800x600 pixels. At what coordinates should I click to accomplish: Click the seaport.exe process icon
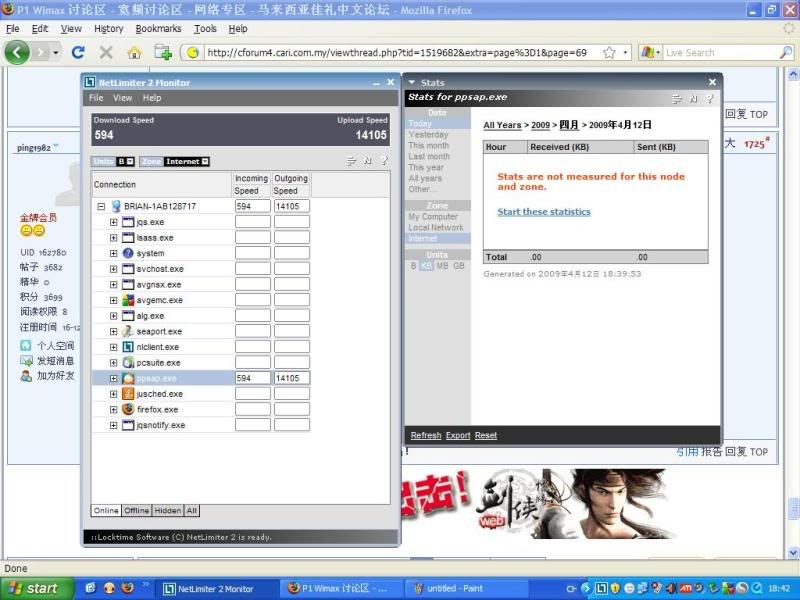tap(128, 331)
